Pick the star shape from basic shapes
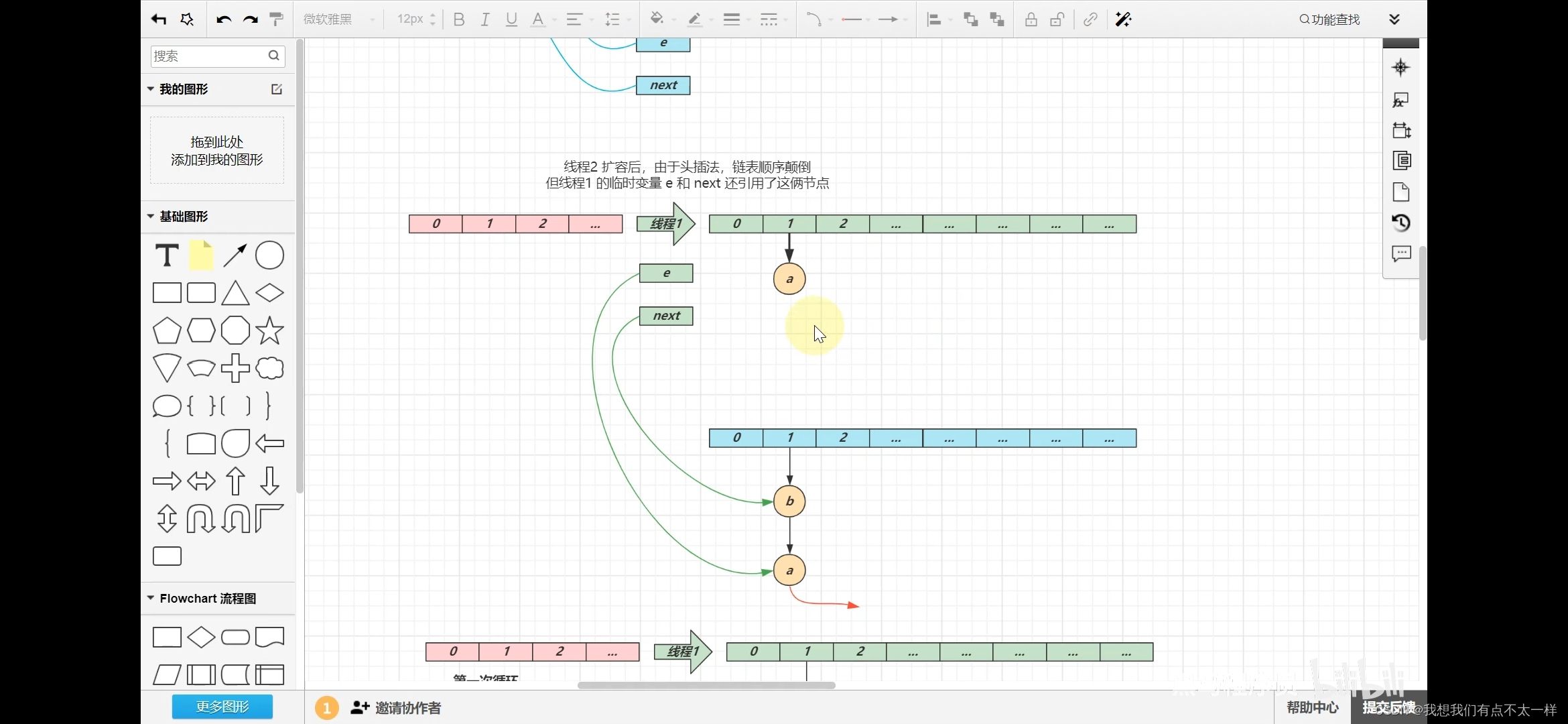Viewport: 1568px width, 724px height. 269,330
